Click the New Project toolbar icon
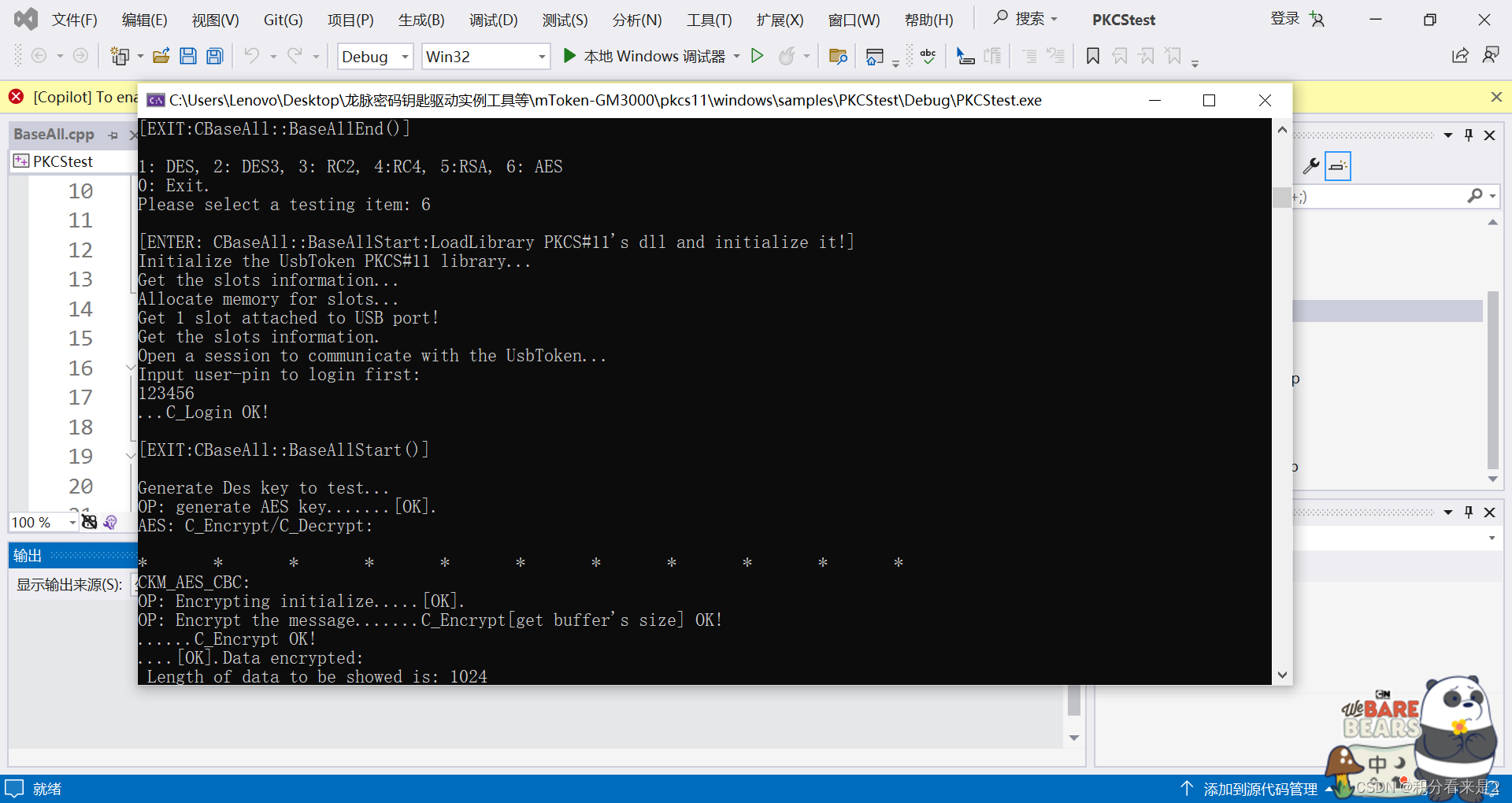 120,56
